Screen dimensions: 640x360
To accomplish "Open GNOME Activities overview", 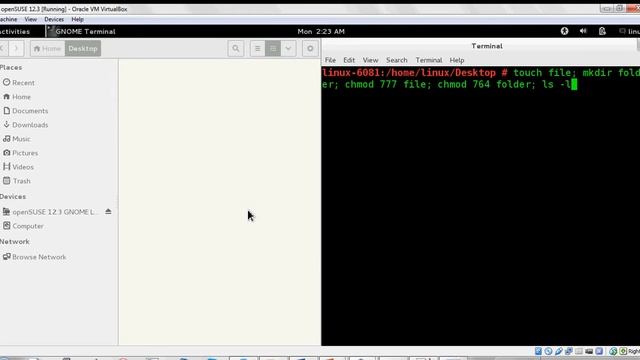I will click(15, 31).
